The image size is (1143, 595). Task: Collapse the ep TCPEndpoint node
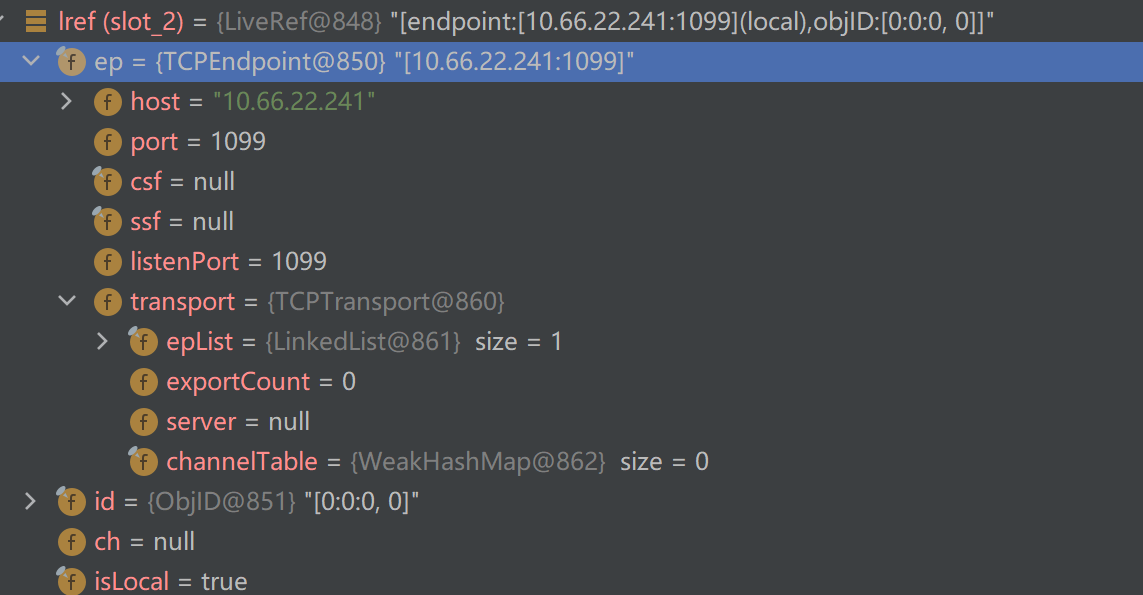coord(31,62)
